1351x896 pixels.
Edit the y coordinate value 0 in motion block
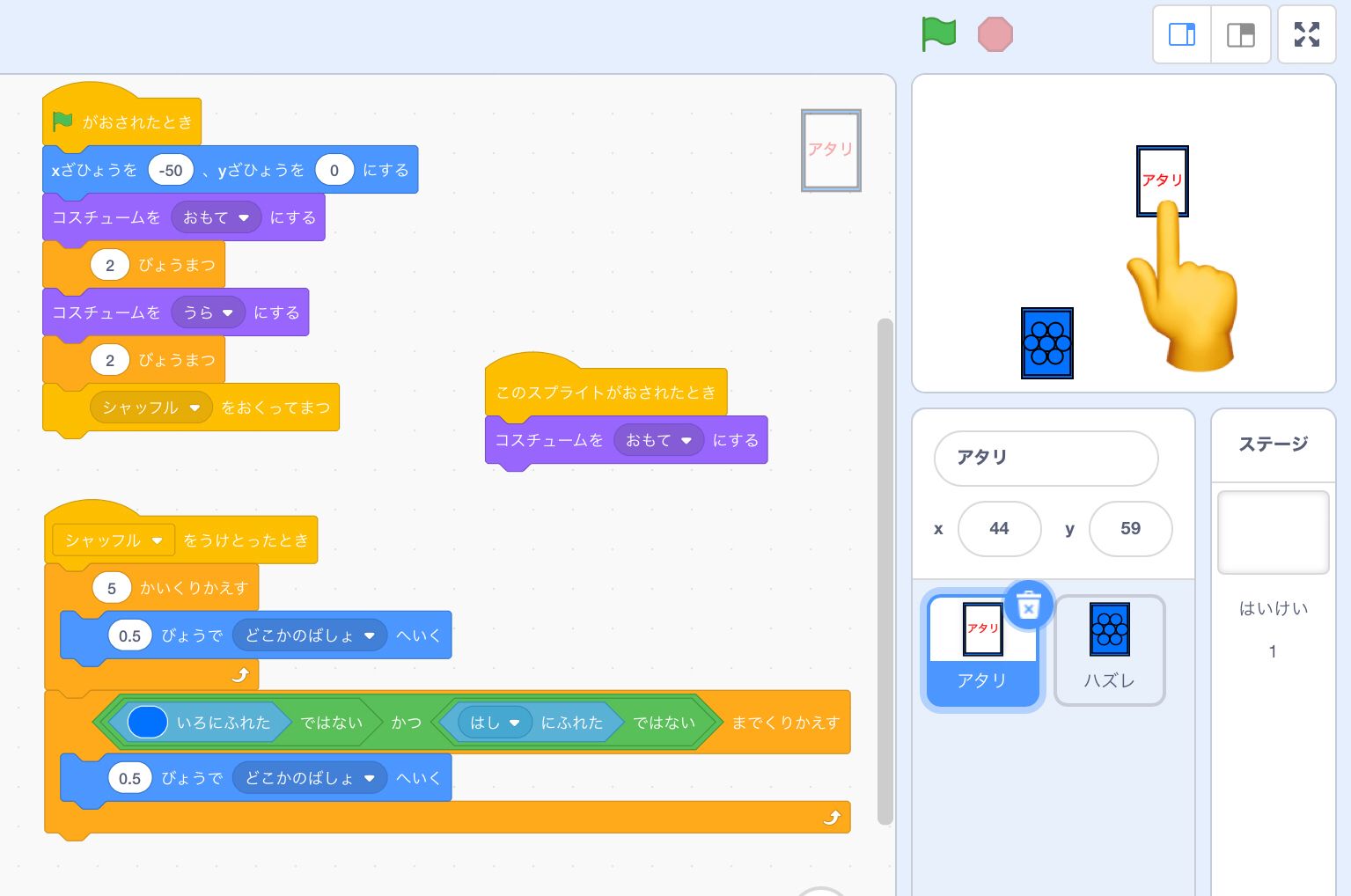[x=334, y=170]
